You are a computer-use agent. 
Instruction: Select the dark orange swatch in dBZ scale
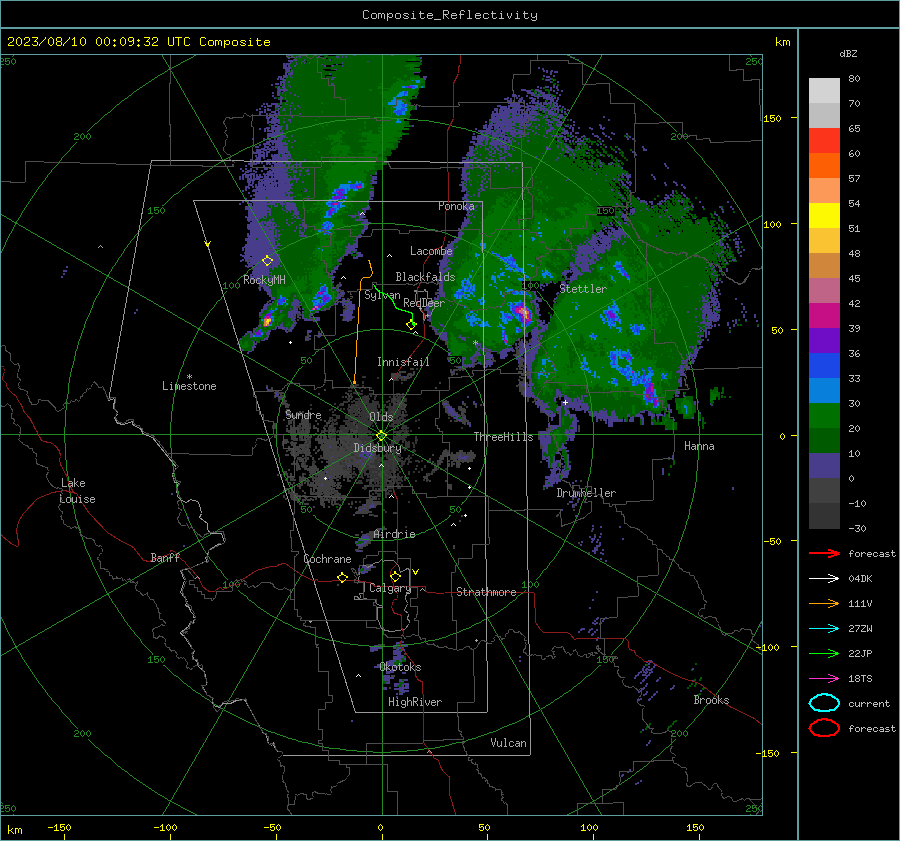pos(824,165)
